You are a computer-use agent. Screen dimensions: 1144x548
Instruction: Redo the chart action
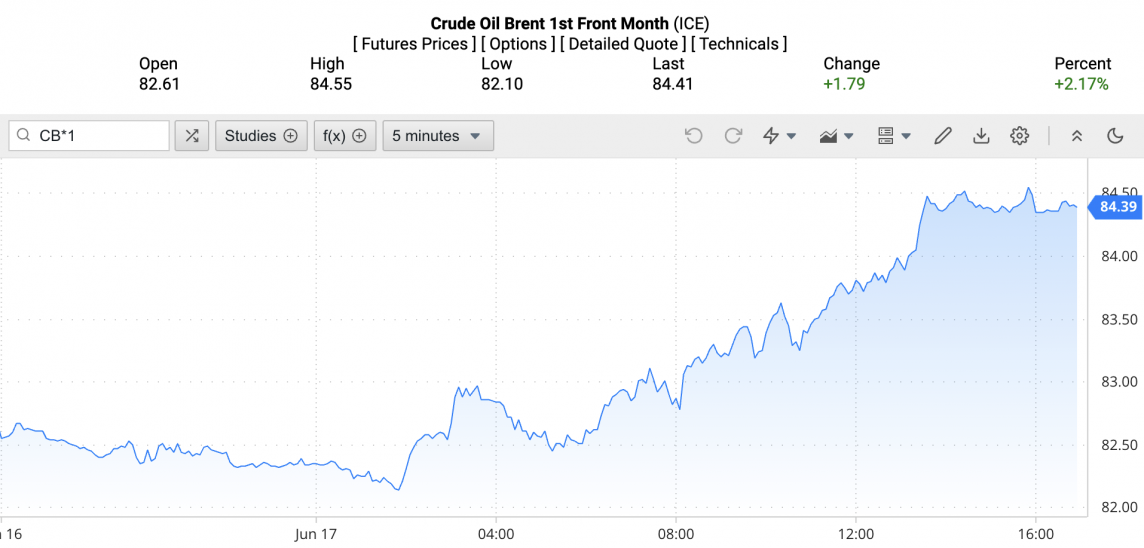coord(733,136)
